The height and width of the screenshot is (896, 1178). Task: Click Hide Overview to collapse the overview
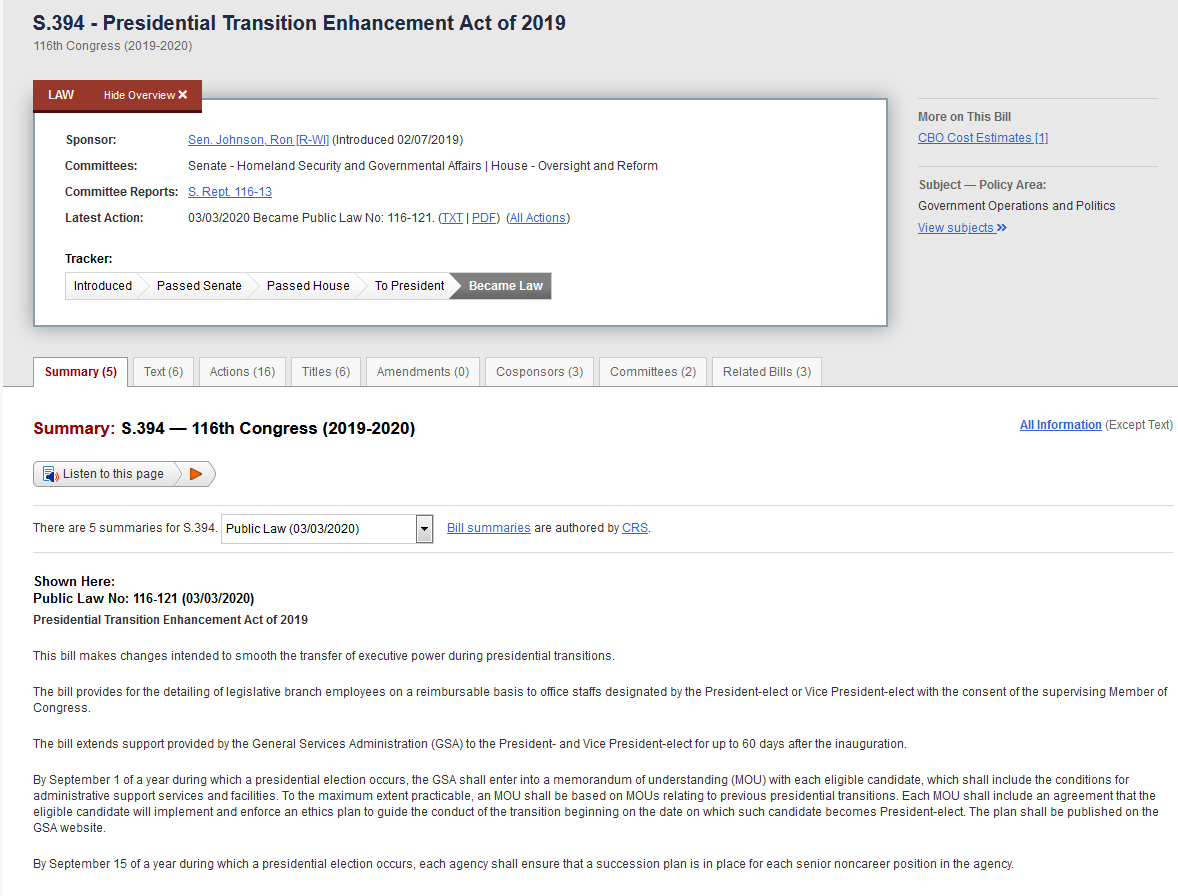click(145, 95)
